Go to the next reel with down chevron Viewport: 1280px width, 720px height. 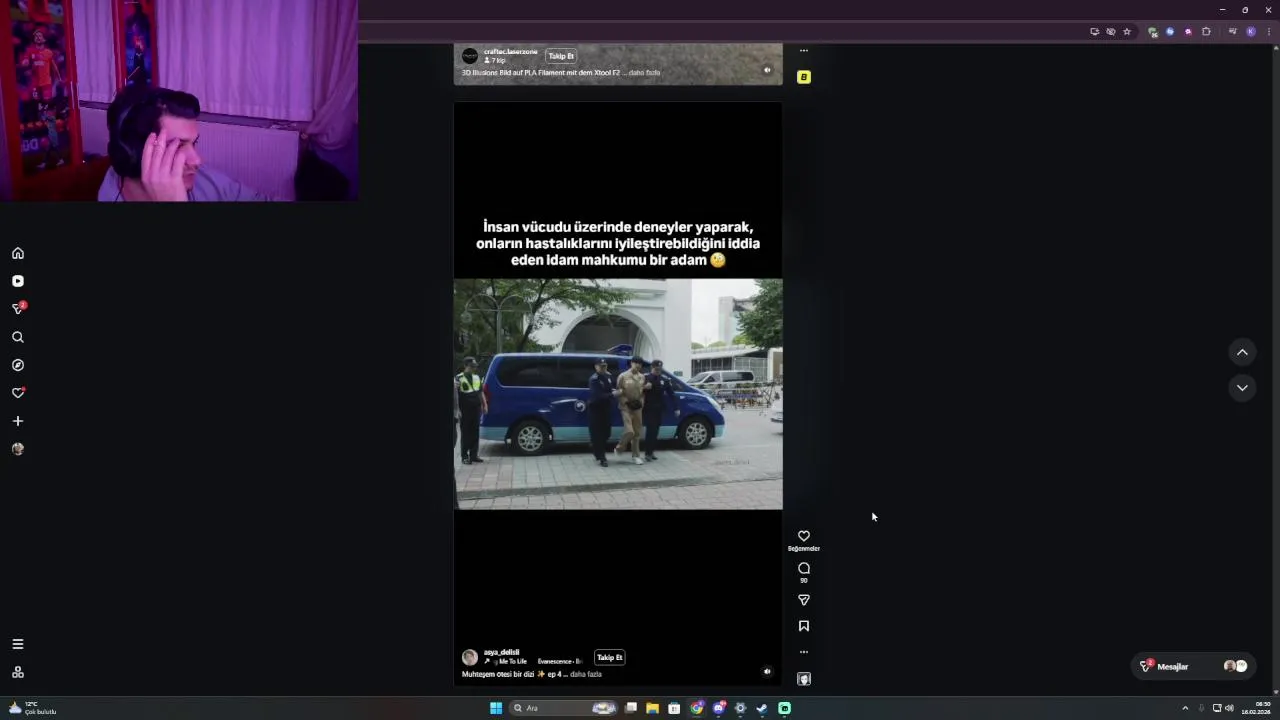[x=1242, y=388]
